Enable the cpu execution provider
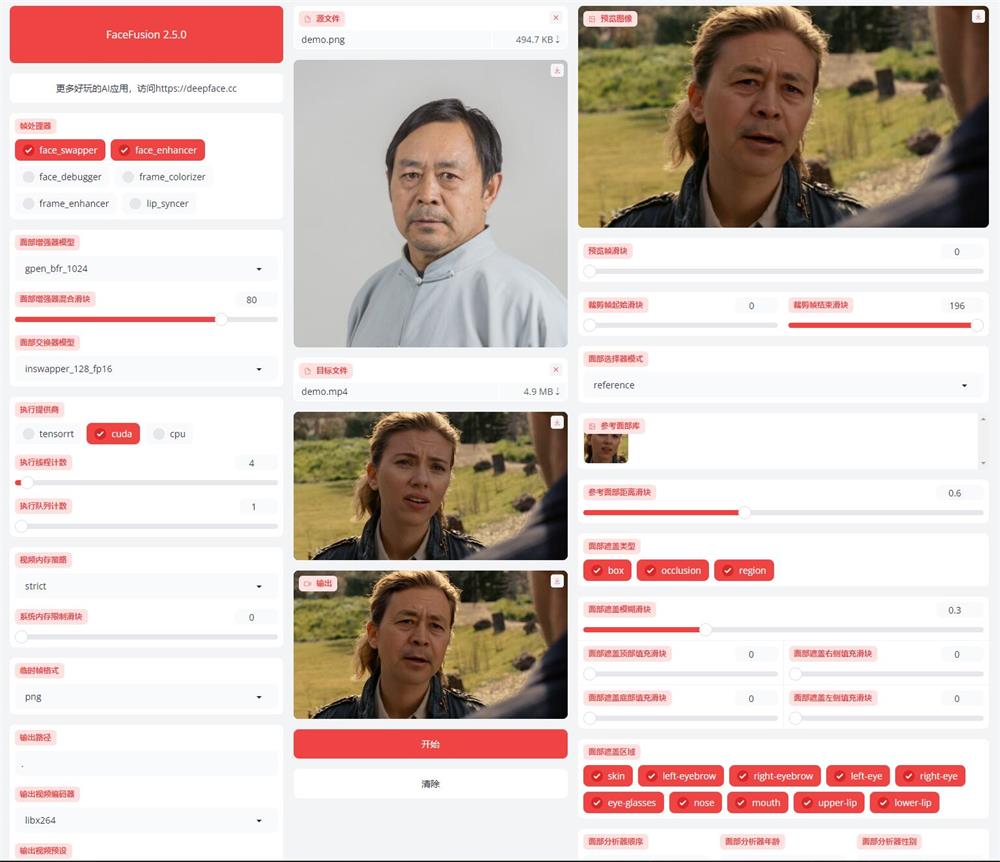Viewport: 1000px width, 862px height. [x=169, y=434]
